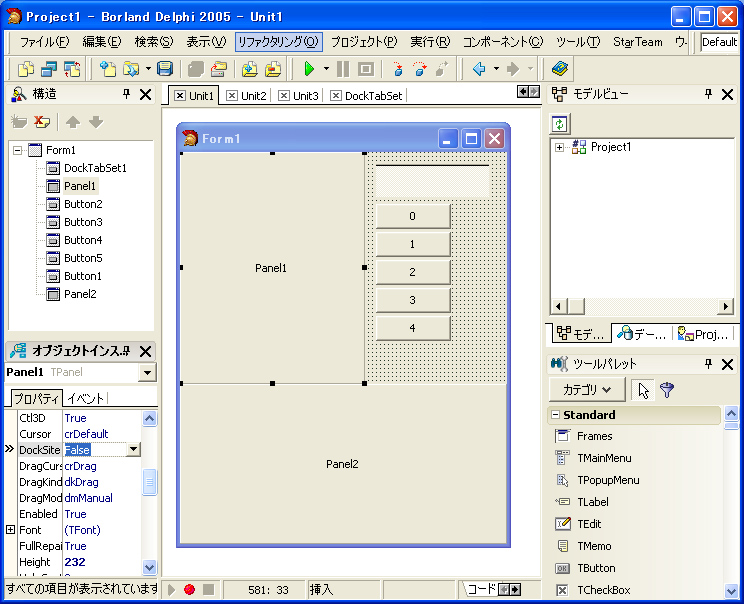Open dropdown next to Open file icon
This screenshot has width=744, height=604.
pos(148,69)
